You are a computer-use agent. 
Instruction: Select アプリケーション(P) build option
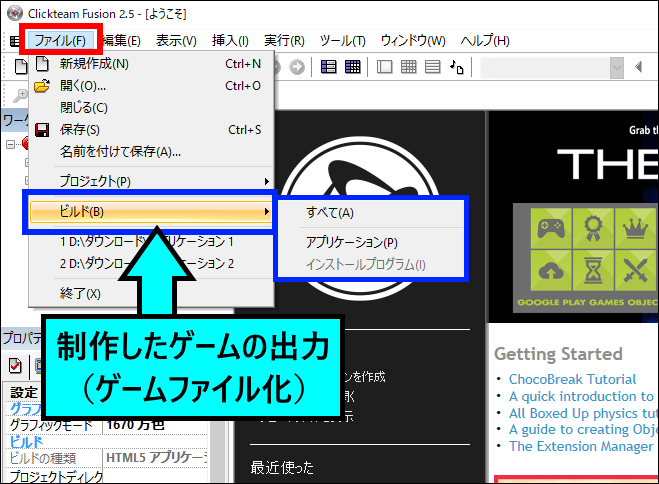371,242
